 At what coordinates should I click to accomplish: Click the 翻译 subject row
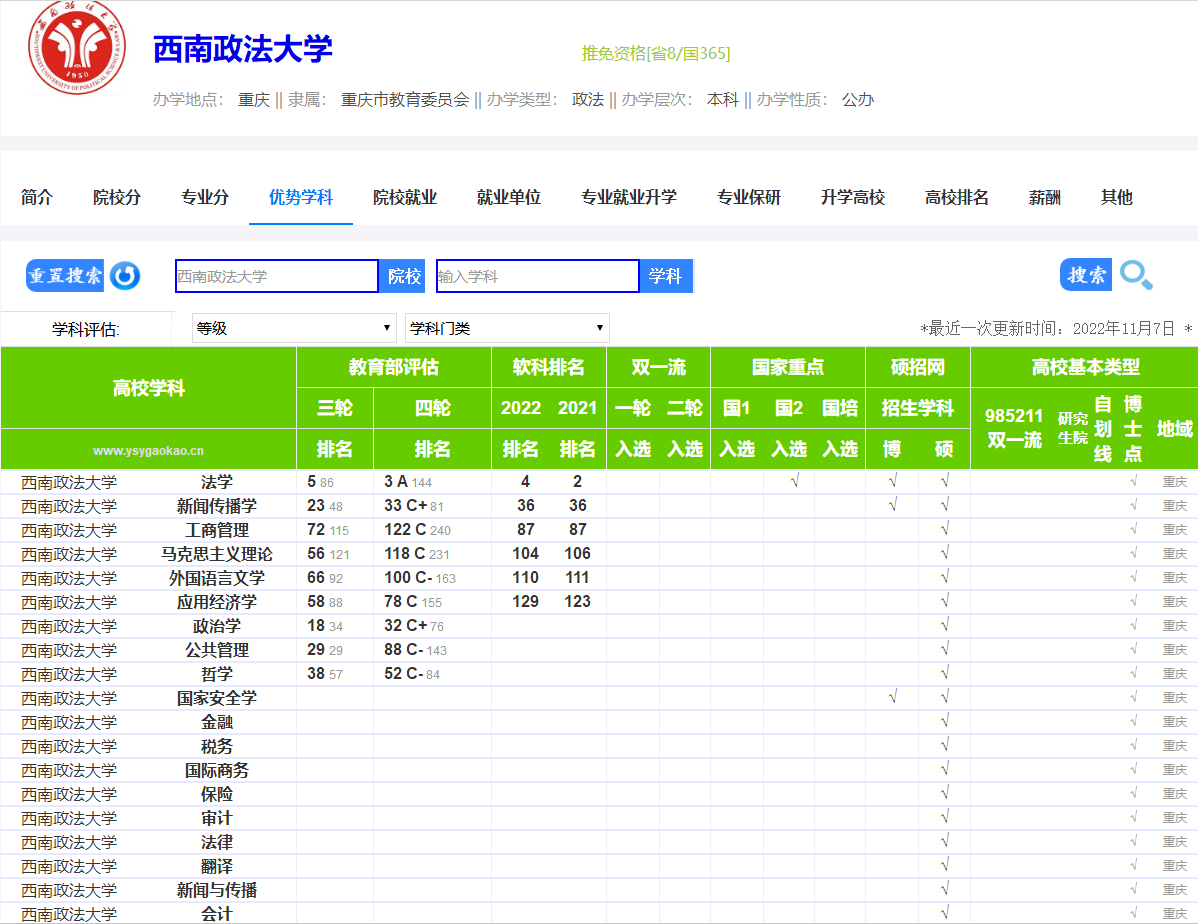pyautogui.click(x=598, y=867)
